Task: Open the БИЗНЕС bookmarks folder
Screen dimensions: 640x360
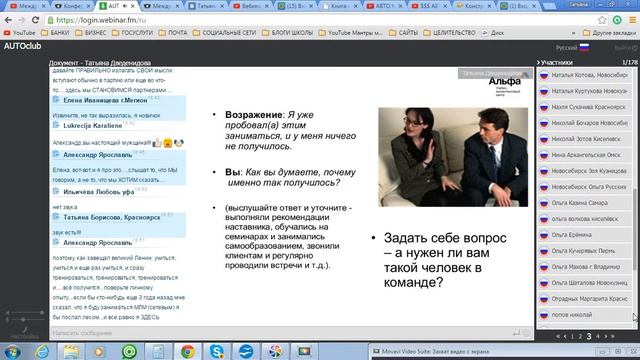Action: [91, 33]
